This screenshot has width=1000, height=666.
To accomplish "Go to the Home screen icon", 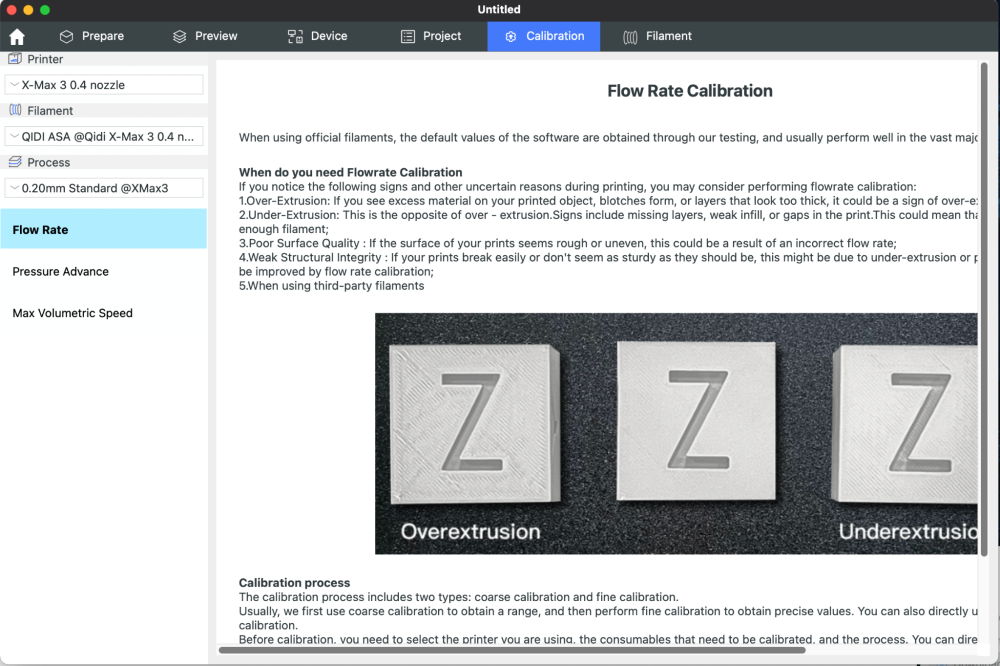I will pyautogui.click(x=17, y=36).
